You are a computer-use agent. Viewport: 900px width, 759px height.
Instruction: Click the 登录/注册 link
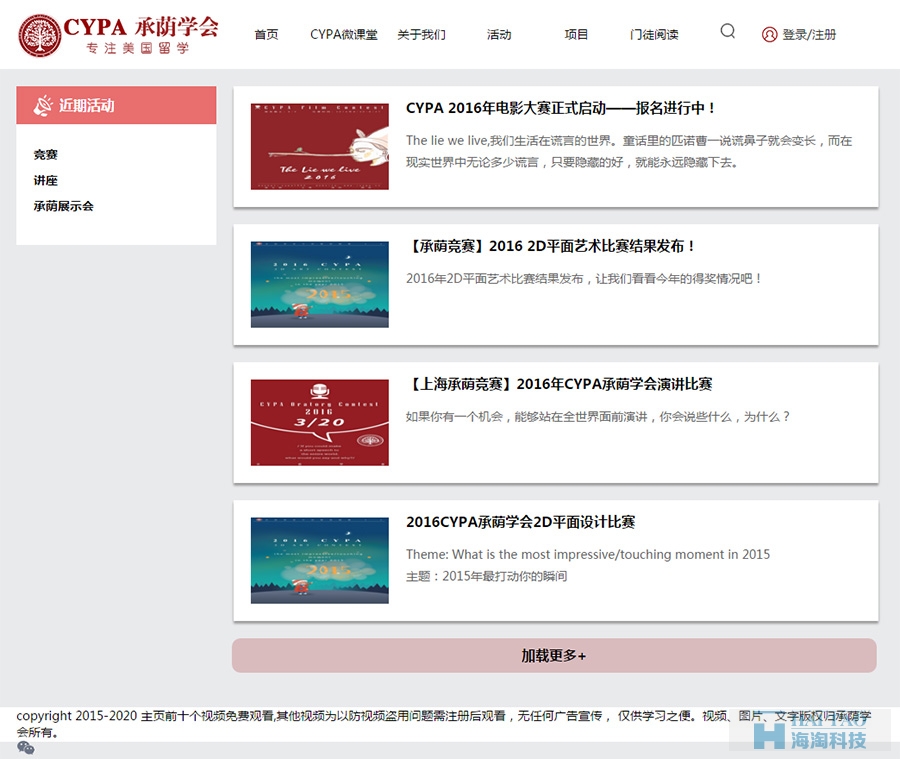point(809,34)
